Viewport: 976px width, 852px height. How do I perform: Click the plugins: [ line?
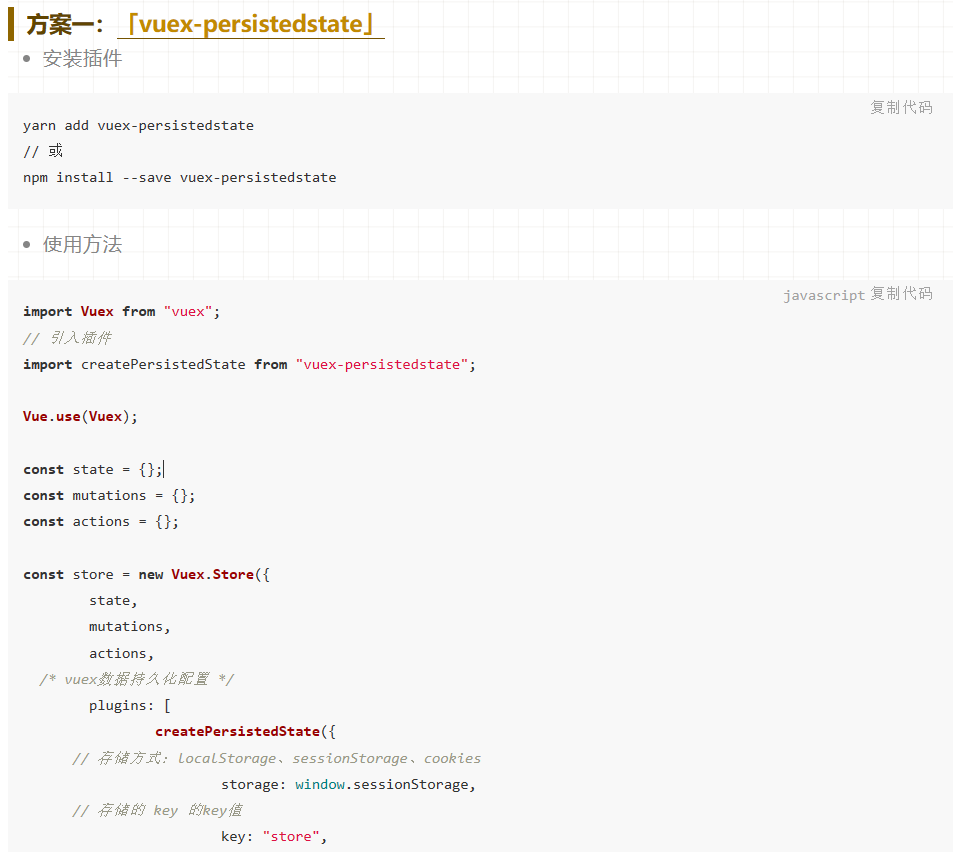click(129, 706)
